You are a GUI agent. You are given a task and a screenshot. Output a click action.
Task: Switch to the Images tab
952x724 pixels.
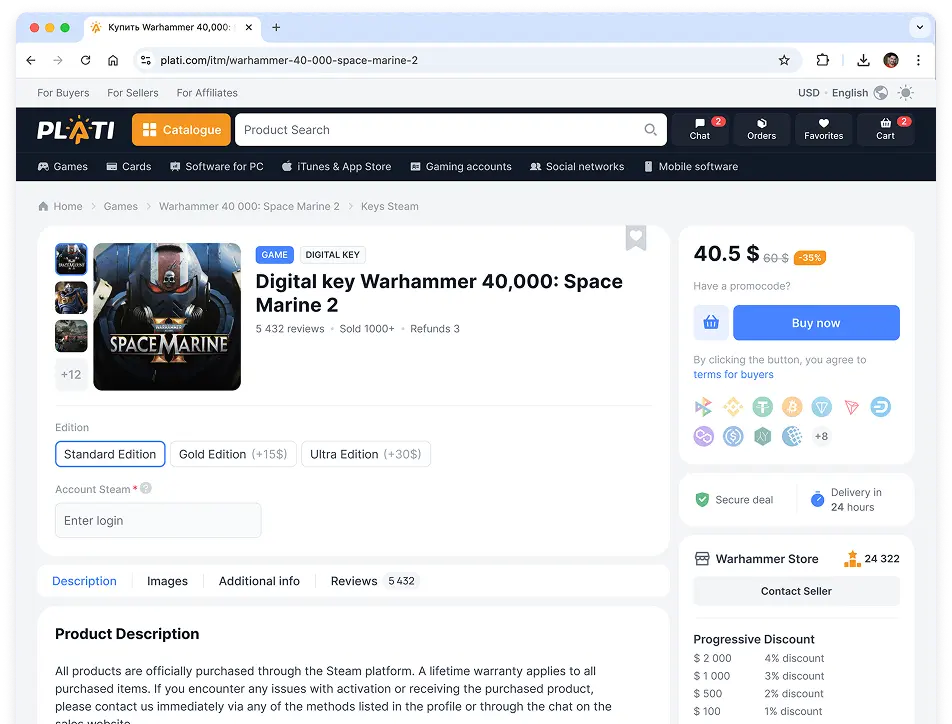tap(167, 581)
